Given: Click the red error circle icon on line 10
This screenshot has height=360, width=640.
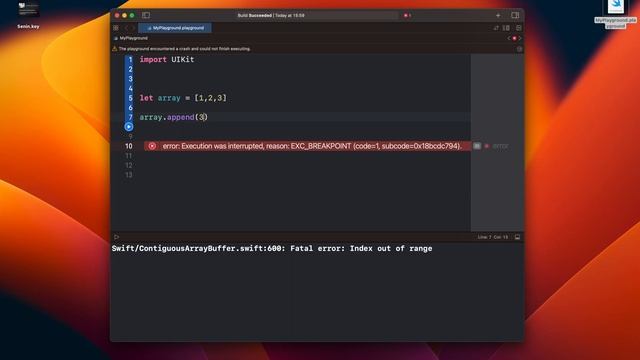Looking at the screenshot, I should pyautogui.click(x=152, y=146).
